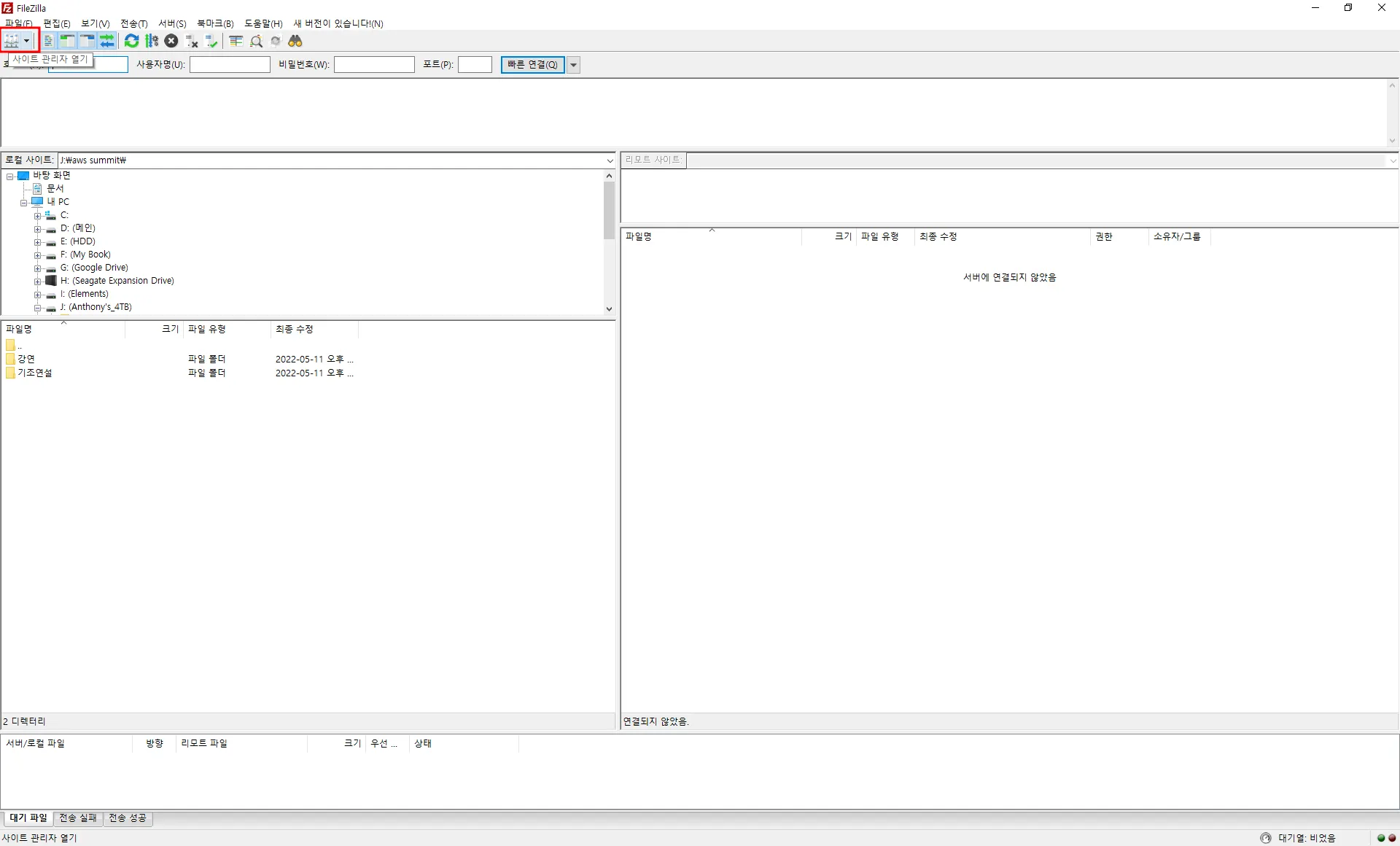Click the binoculars file search icon
The width and height of the screenshot is (1400, 846).
tap(295, 41)
